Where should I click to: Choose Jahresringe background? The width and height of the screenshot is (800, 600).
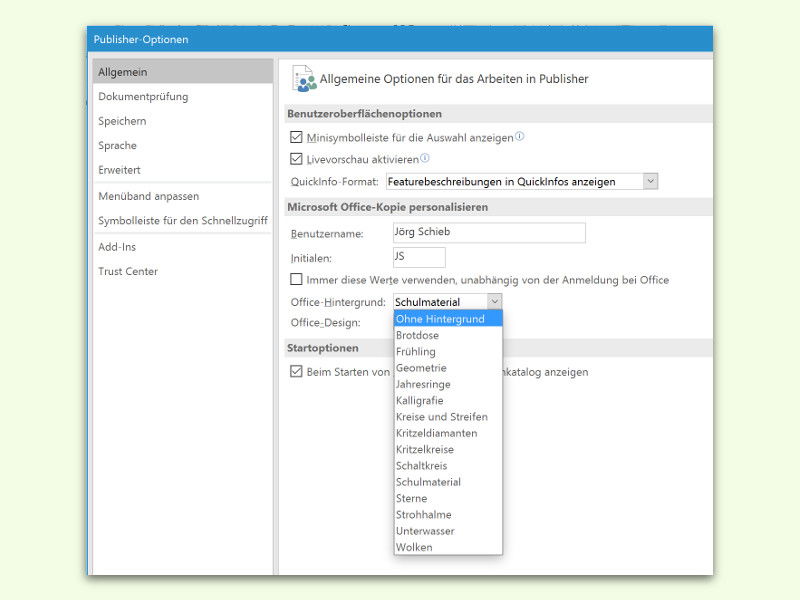(x=448, y=384)
